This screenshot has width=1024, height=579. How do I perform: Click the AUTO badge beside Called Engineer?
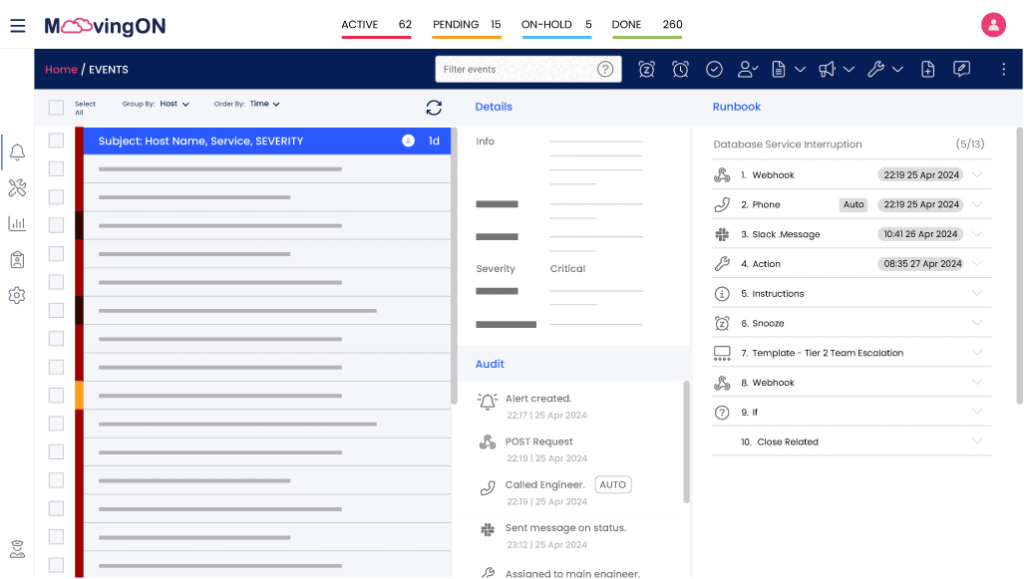click(x=613, y=485)
